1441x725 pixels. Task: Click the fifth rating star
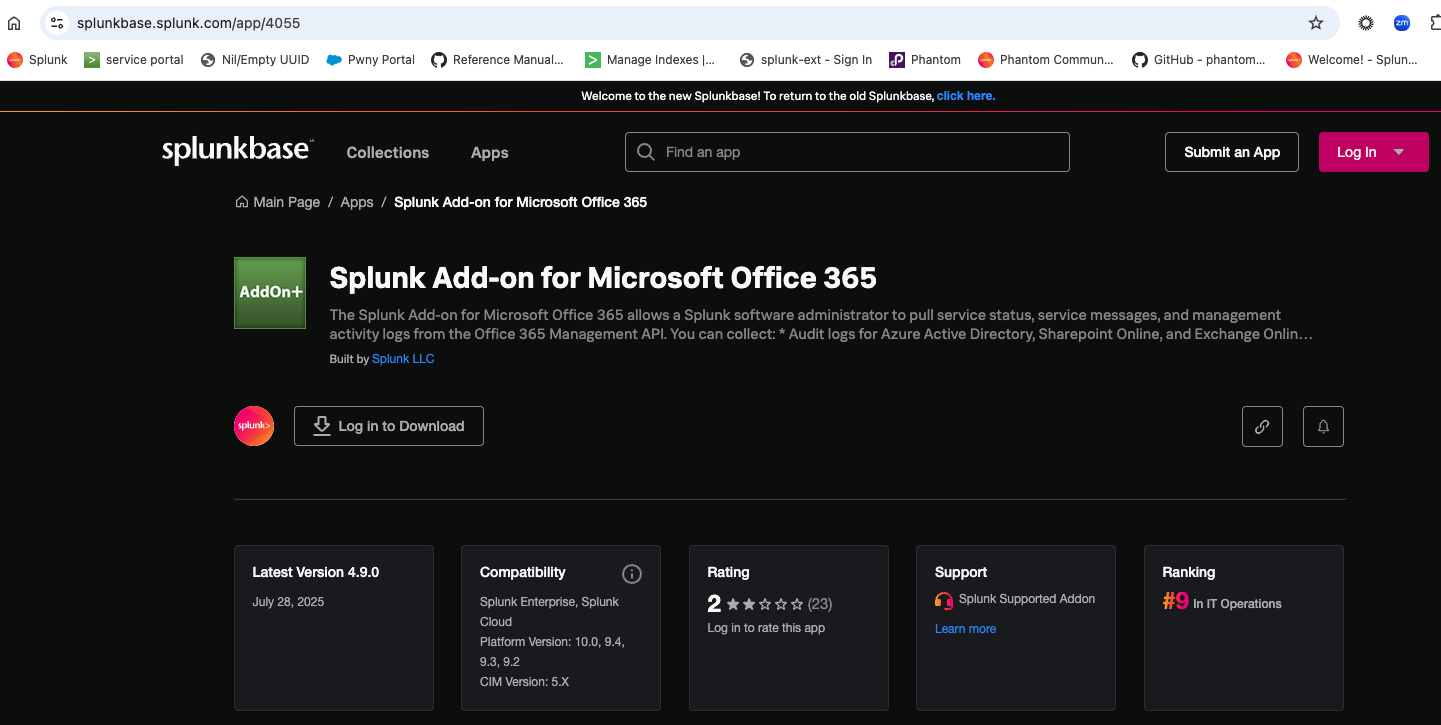[797, 604]
